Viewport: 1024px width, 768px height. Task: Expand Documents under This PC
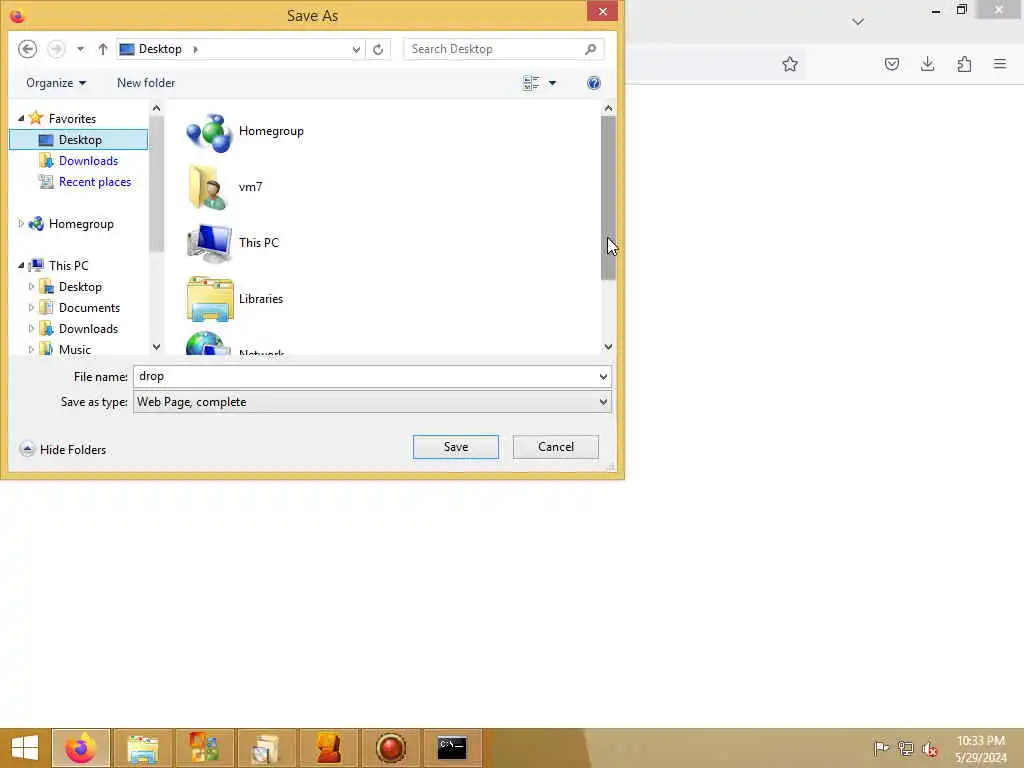pyautogui.click(x=31, y=307)
